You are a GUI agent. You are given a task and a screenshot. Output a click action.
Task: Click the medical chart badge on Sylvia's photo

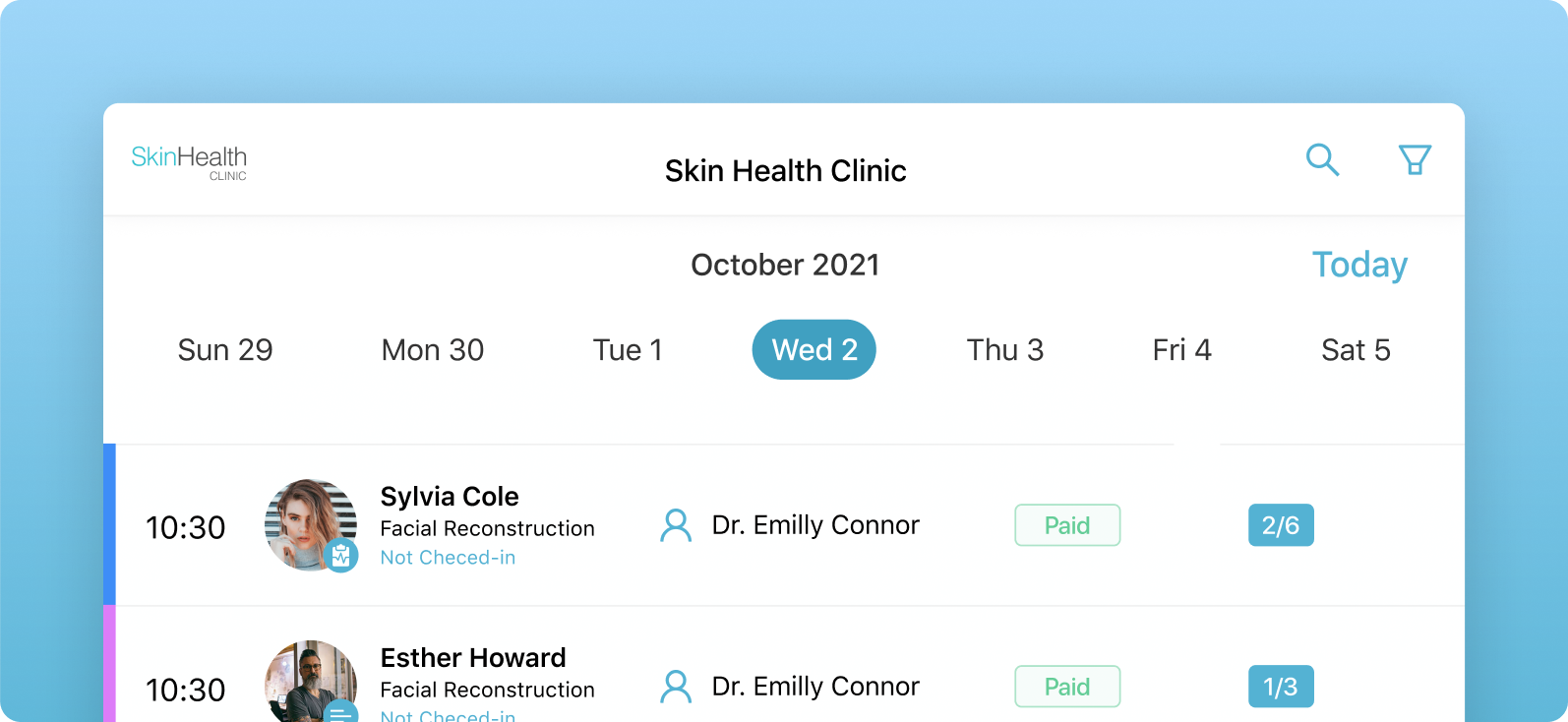pos(340,556)
